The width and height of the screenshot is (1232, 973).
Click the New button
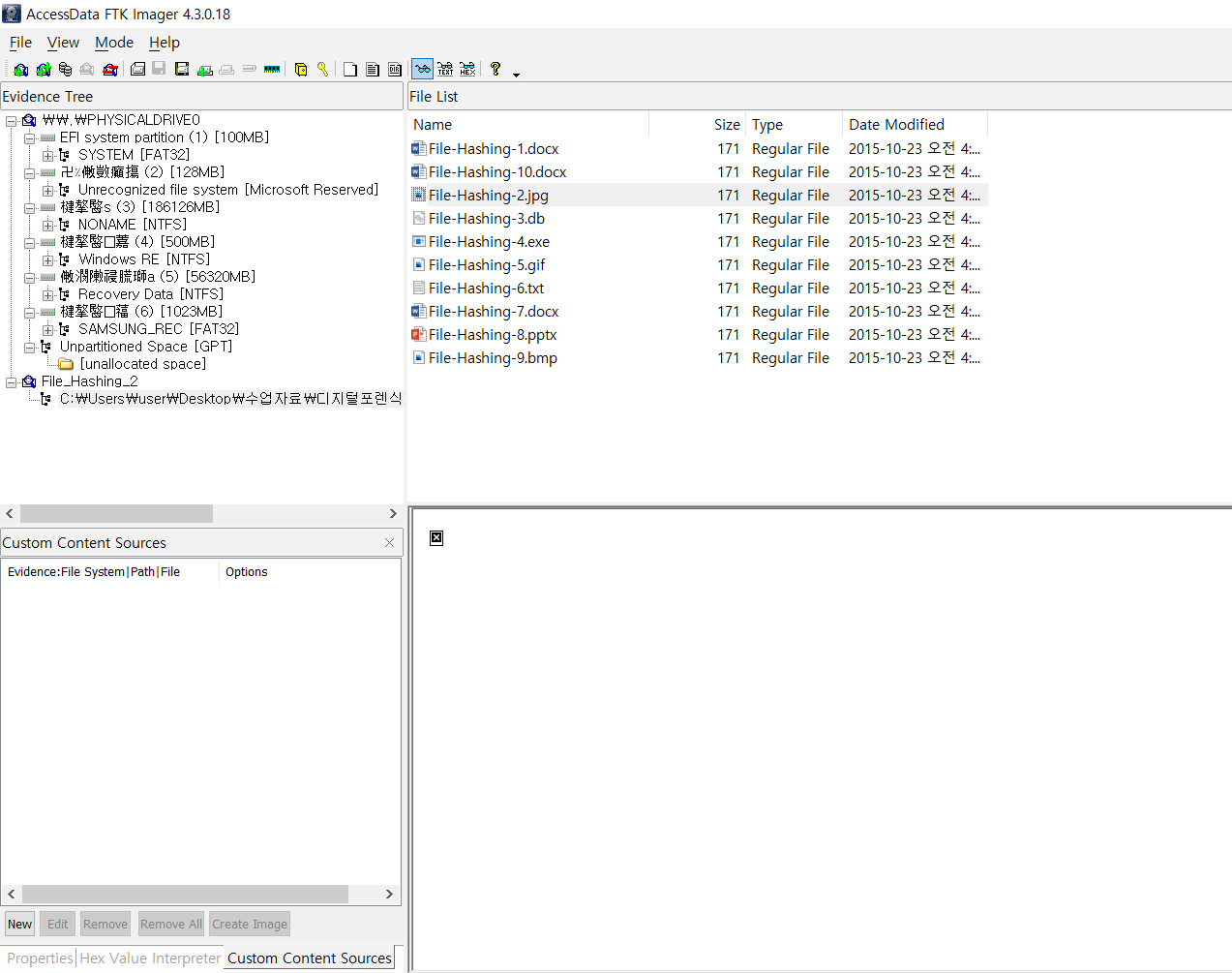20,925
